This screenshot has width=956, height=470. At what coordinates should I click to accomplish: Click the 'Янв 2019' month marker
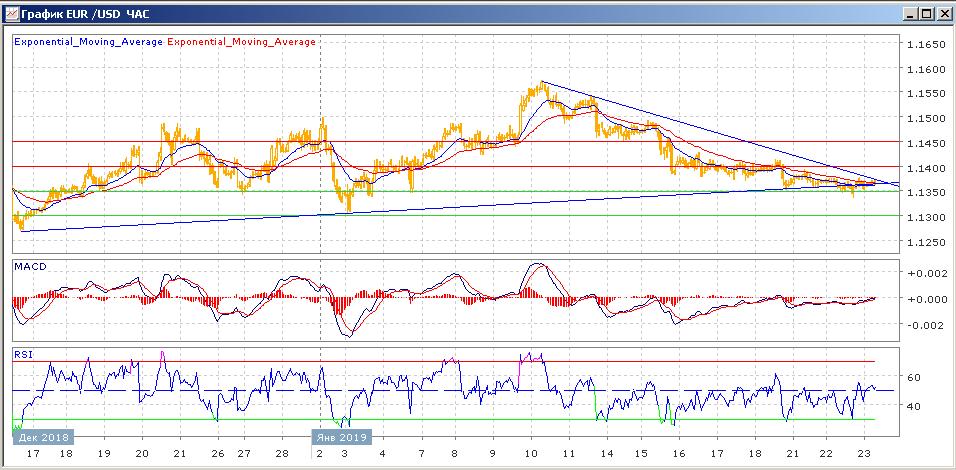tap(341, 437)
